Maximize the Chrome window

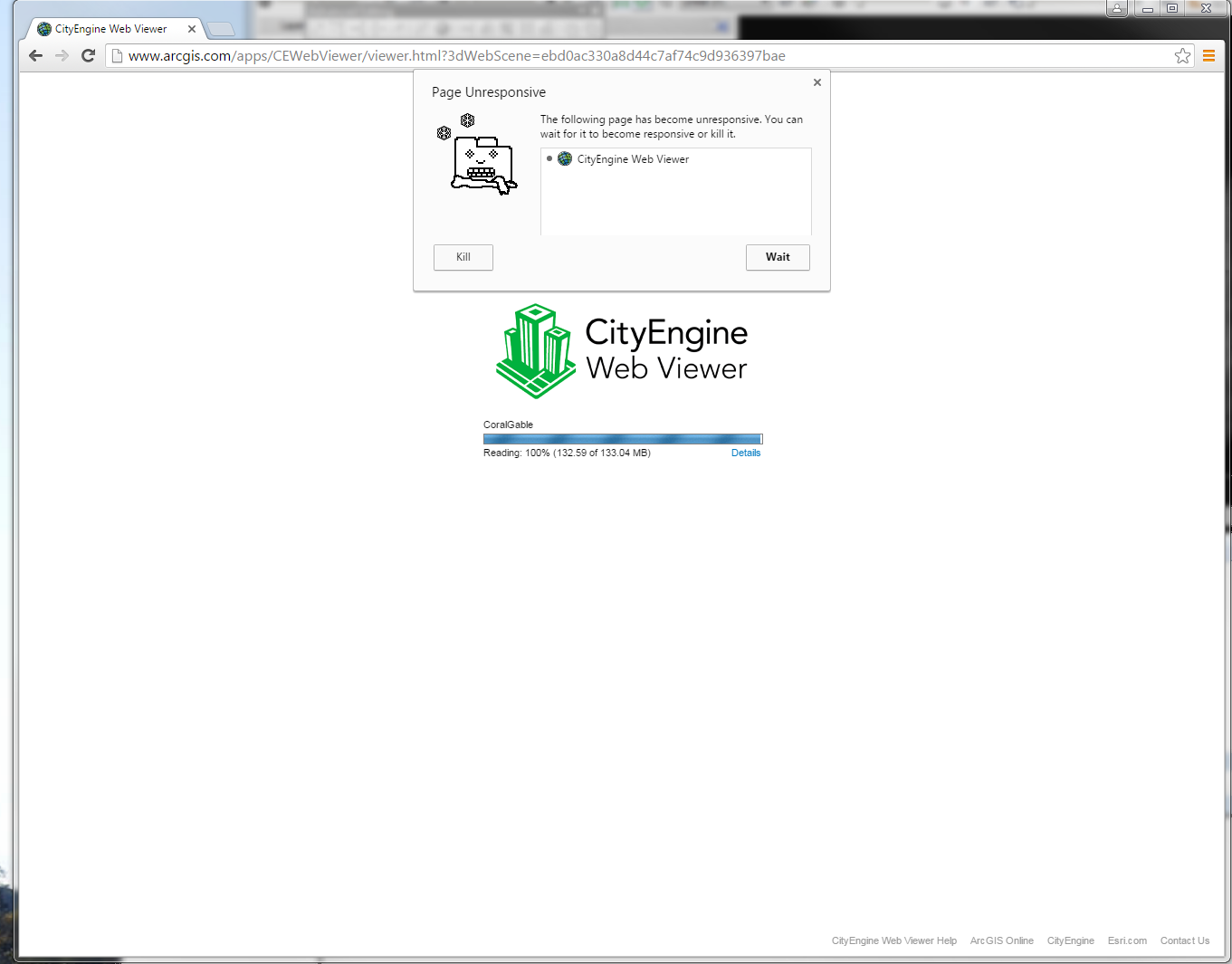pos(1172,8)
